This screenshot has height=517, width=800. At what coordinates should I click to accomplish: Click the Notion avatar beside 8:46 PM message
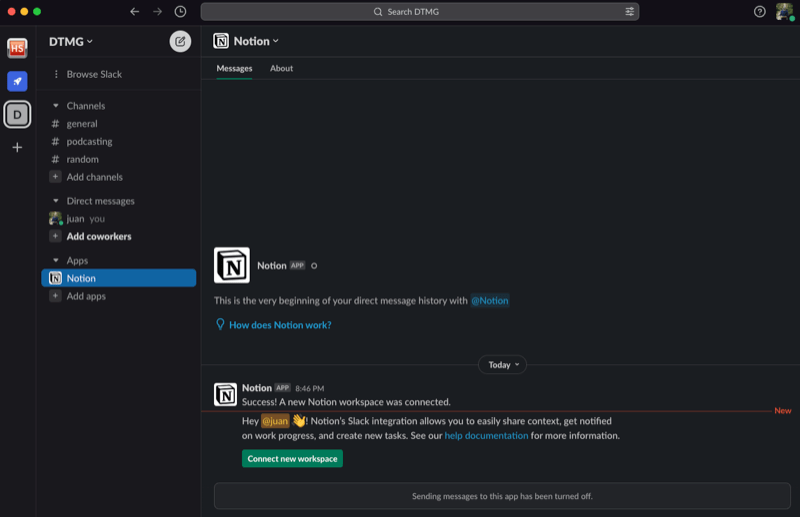(225, 395)
